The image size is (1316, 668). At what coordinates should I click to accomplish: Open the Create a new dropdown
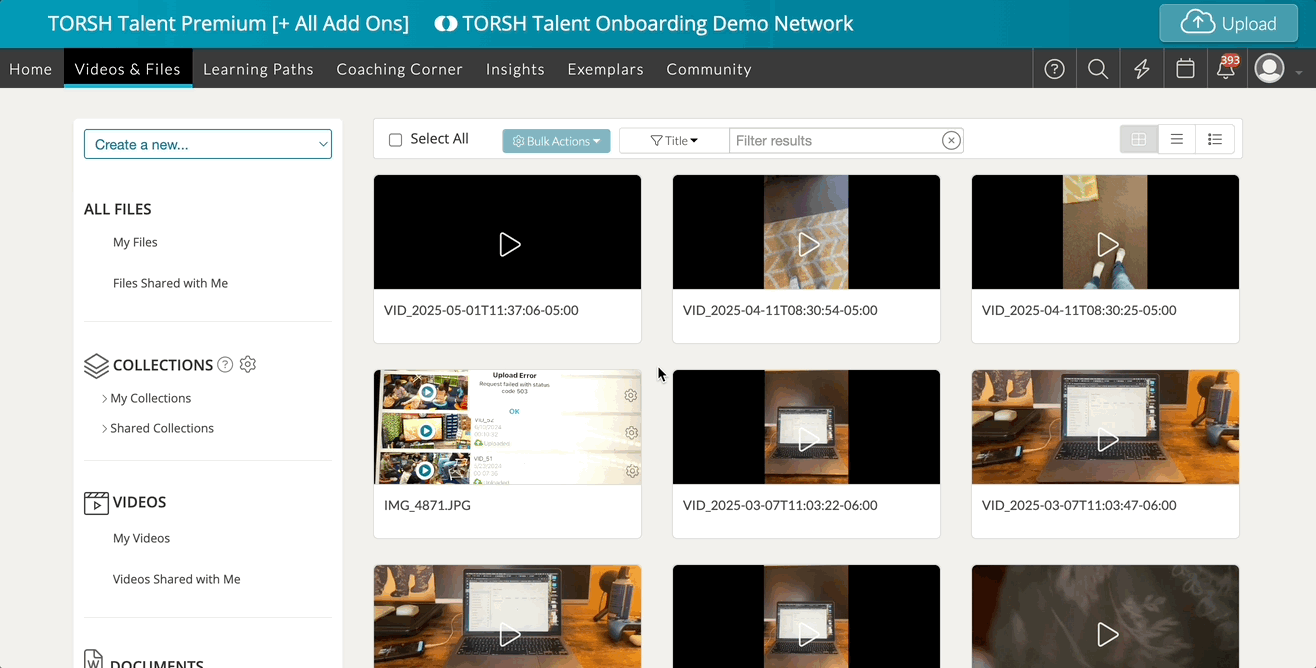point(208,144)
